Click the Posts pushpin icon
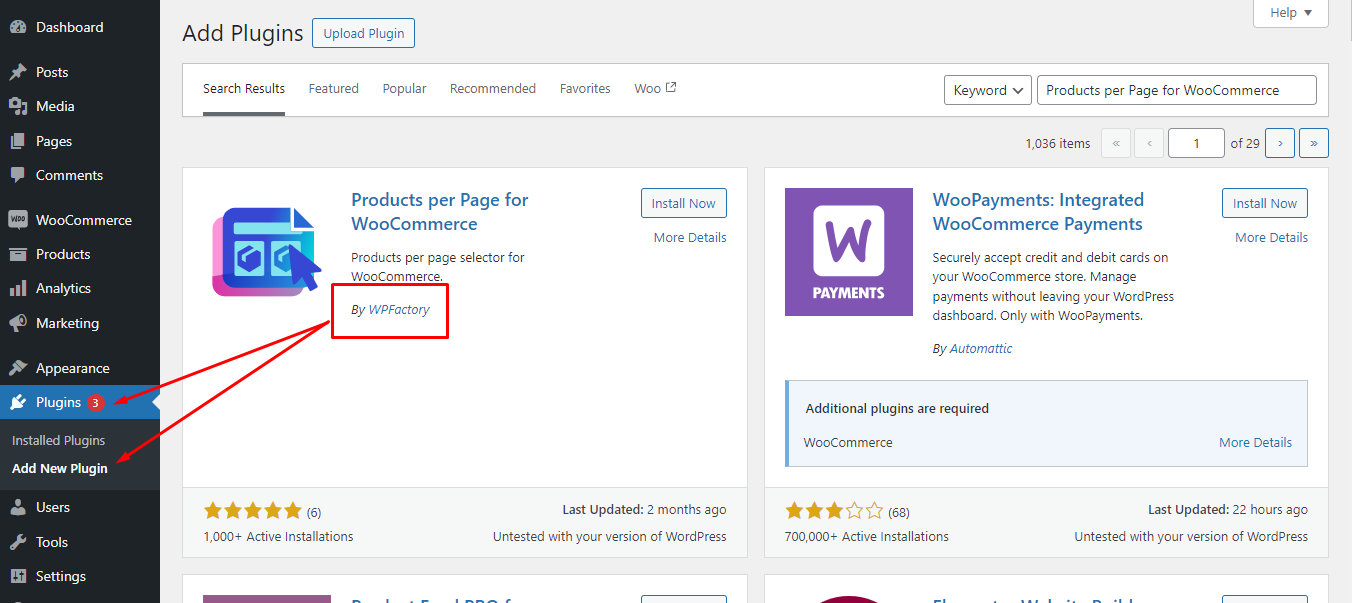The width and height of the screenshot is (1352, 603). [18, 72]
